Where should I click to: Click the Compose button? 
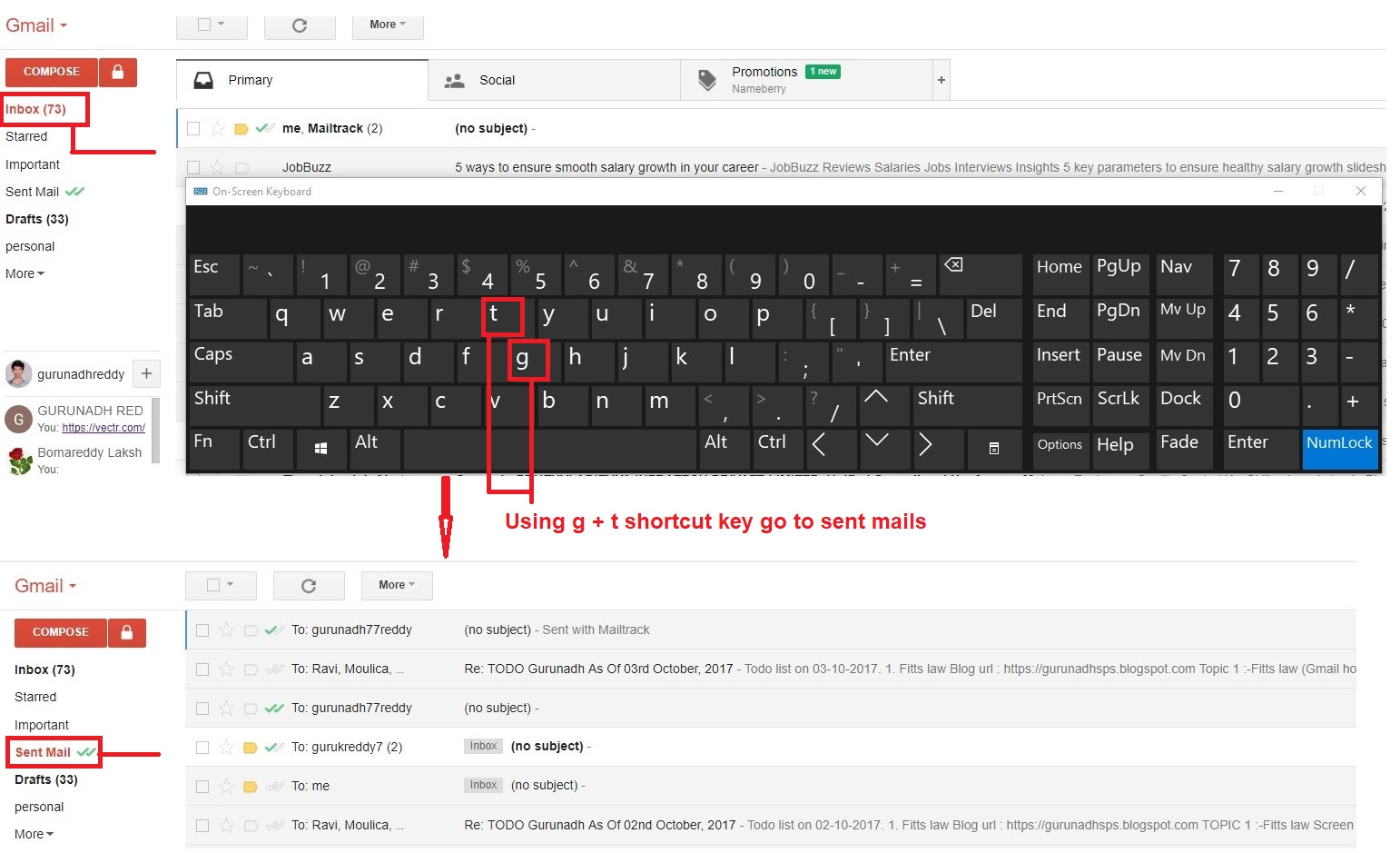point(51,72)
